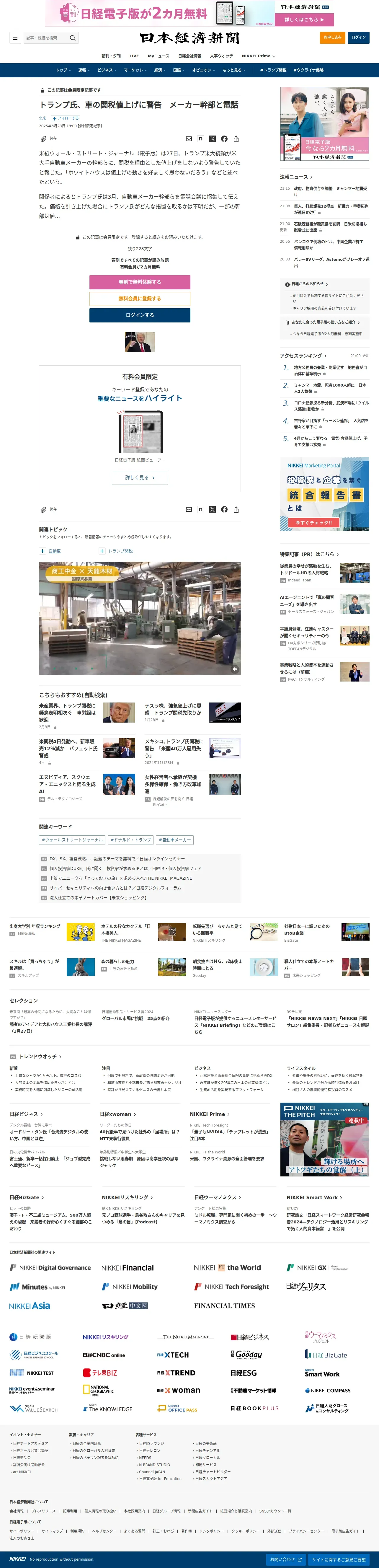Screen dimensions: 379x1568
Task: Open the 速報ニュース section heading
Action: pos(296,177)
